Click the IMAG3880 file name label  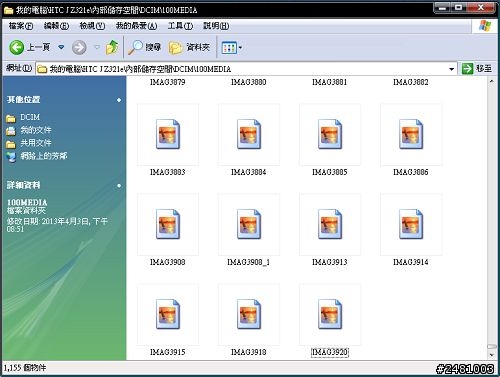(x=249, y=82)
